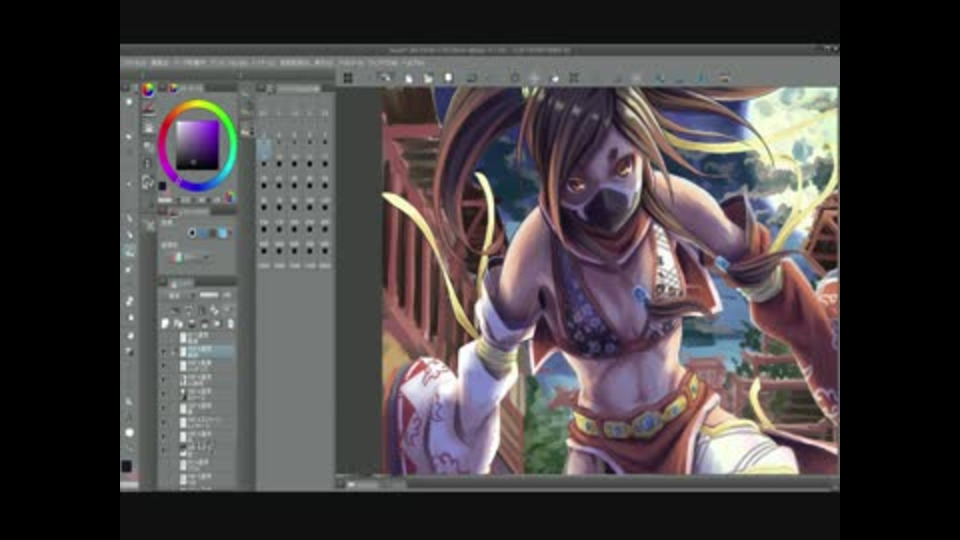Pick a color in the purple color square
Image resolution: width=960 pixels, height=540 pixels.
tap(196, 143)
